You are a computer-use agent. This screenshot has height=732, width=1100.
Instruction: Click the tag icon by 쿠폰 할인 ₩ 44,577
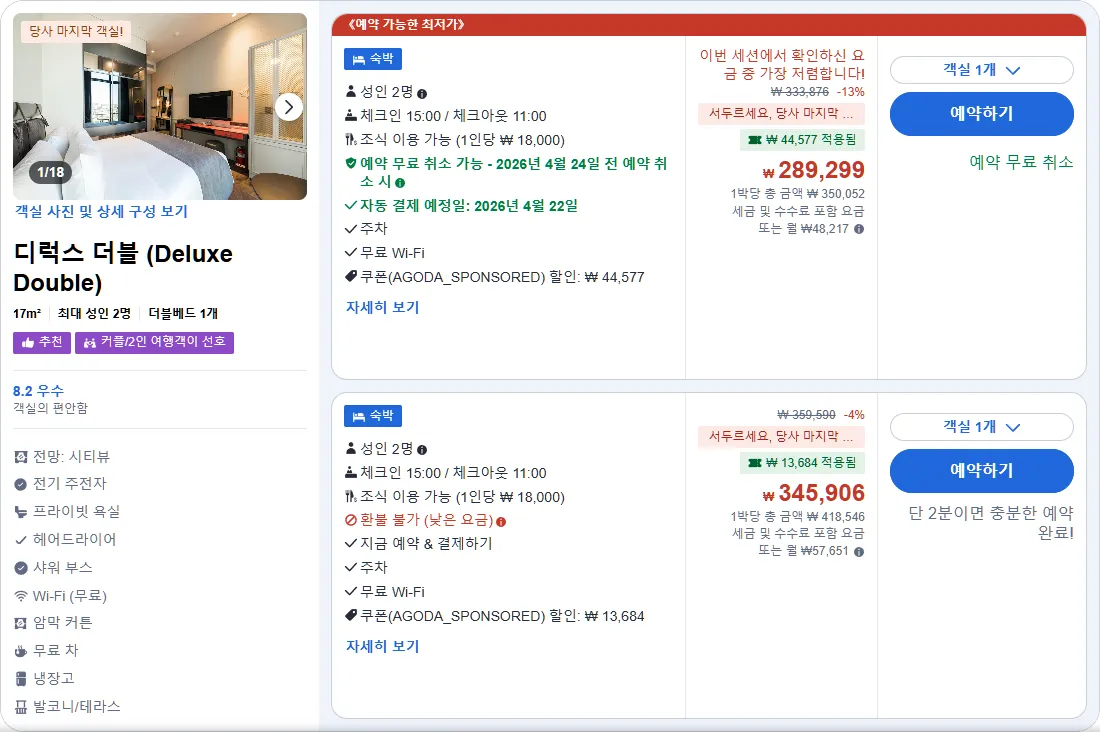click(351, 277)
